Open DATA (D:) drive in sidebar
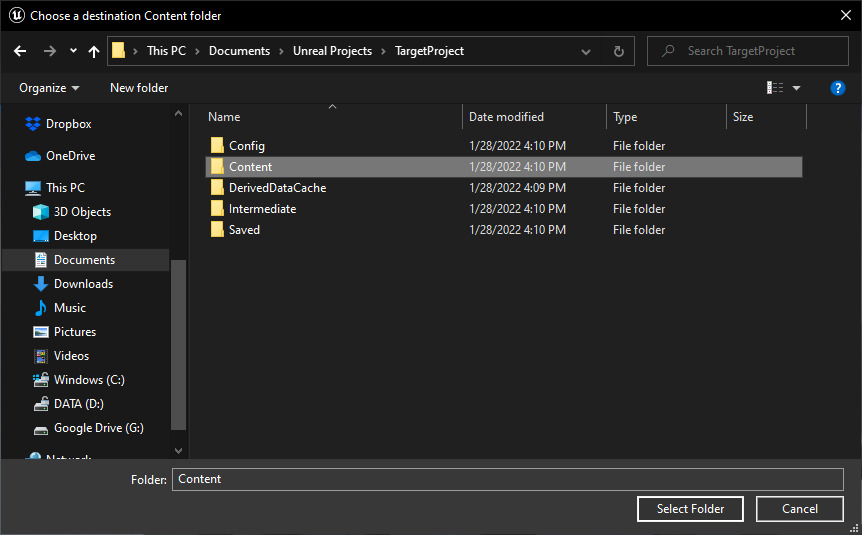 [x=79, y=404]
